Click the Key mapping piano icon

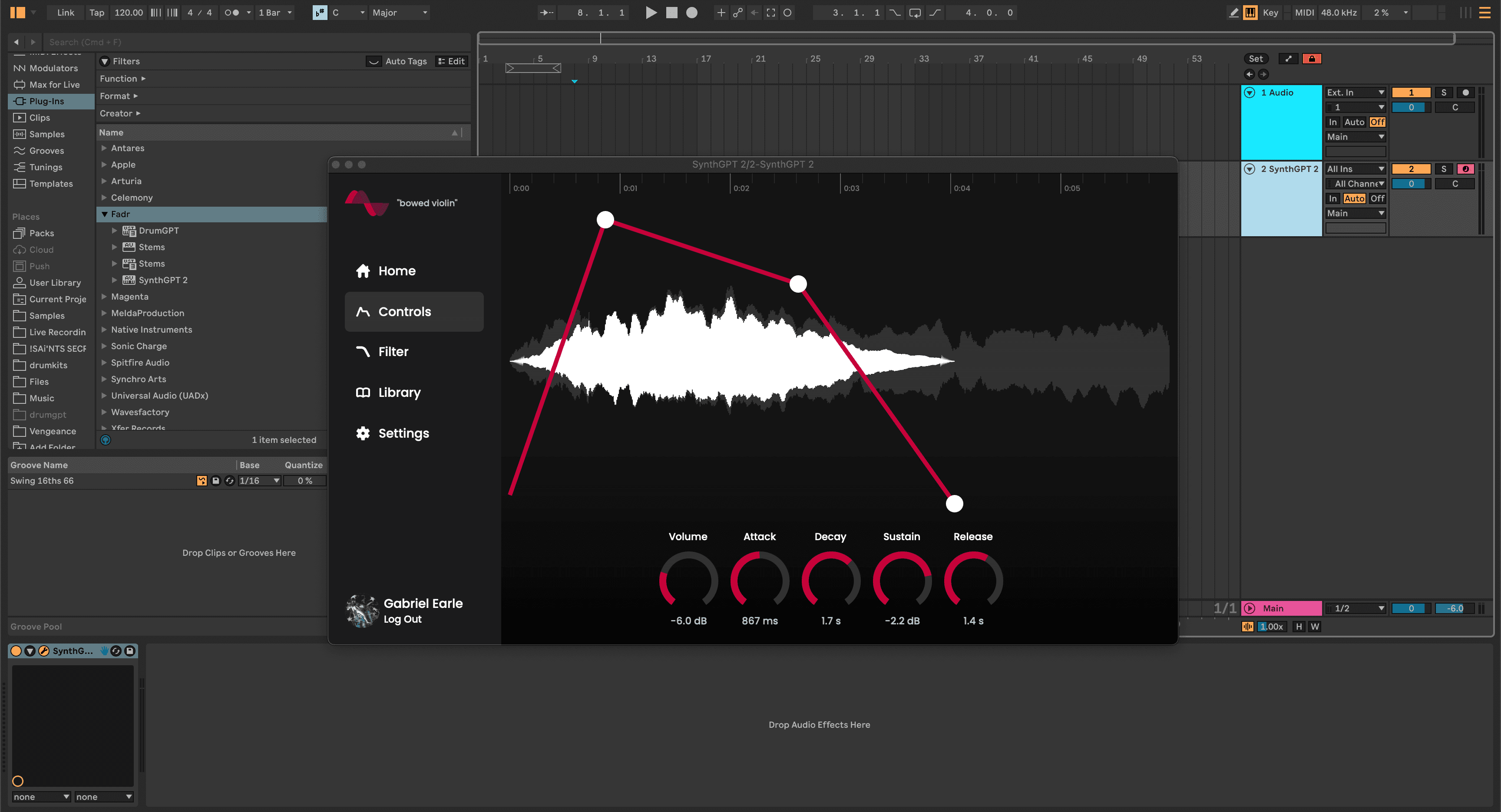point(1250,12)
